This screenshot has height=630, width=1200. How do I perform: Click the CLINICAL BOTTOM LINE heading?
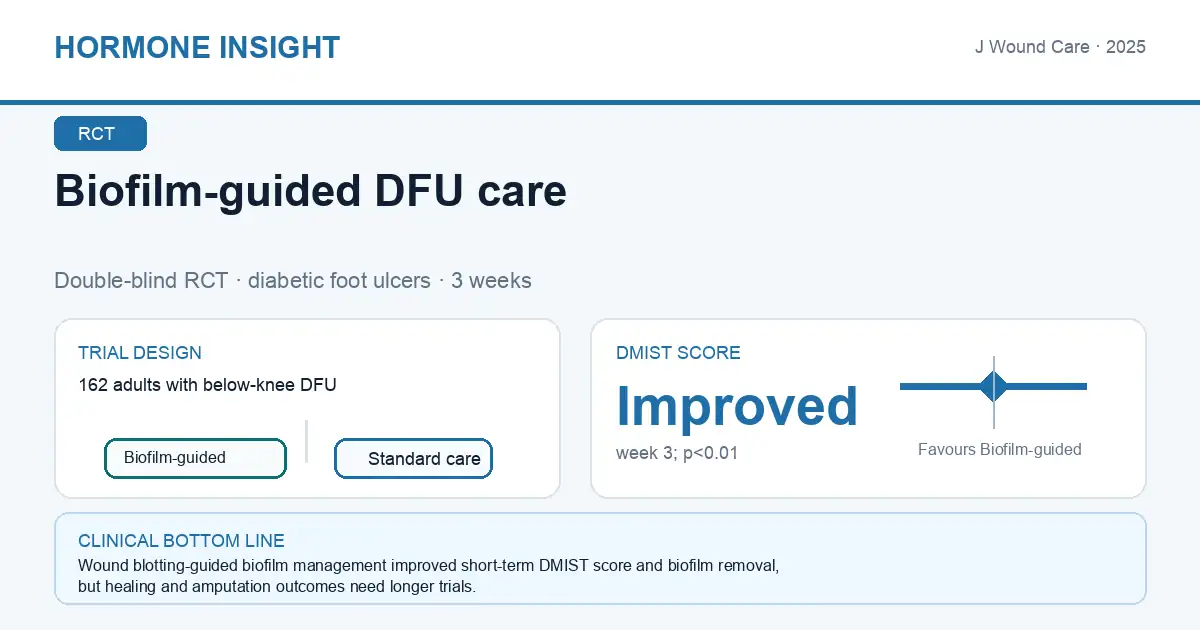(181, 541)
